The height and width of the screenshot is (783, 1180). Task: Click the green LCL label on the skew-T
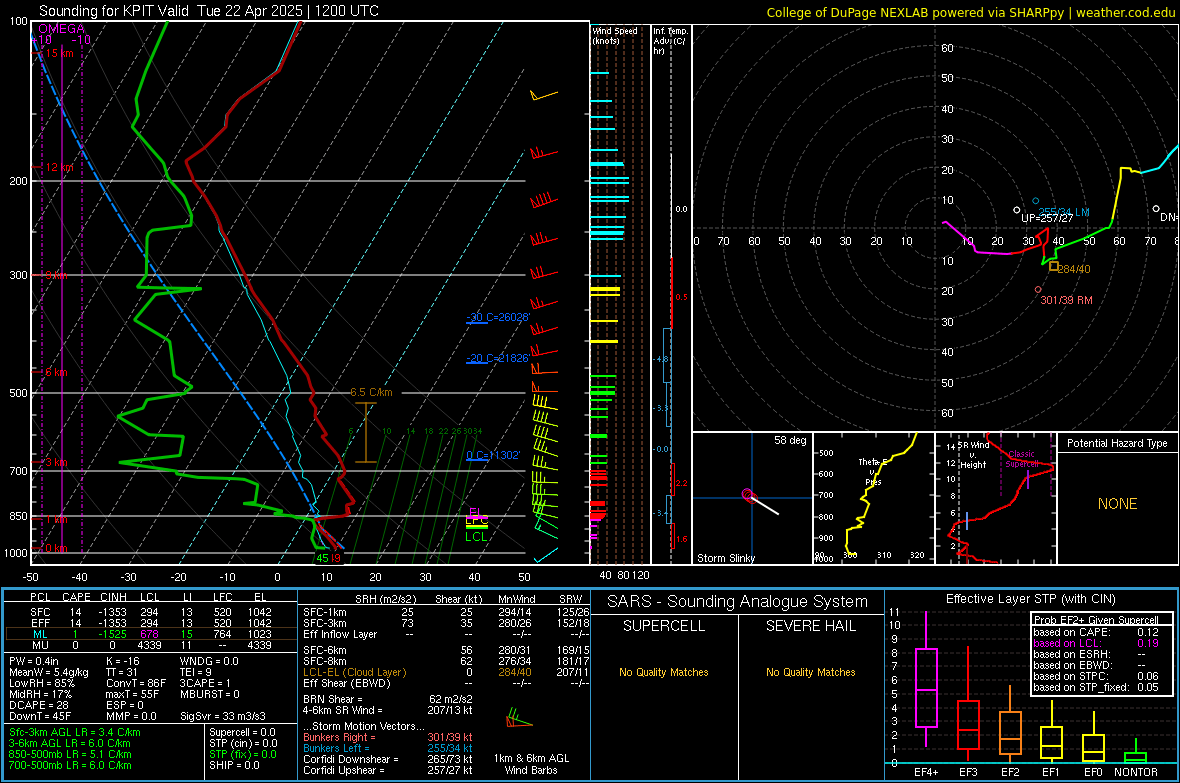coord(476,537)
